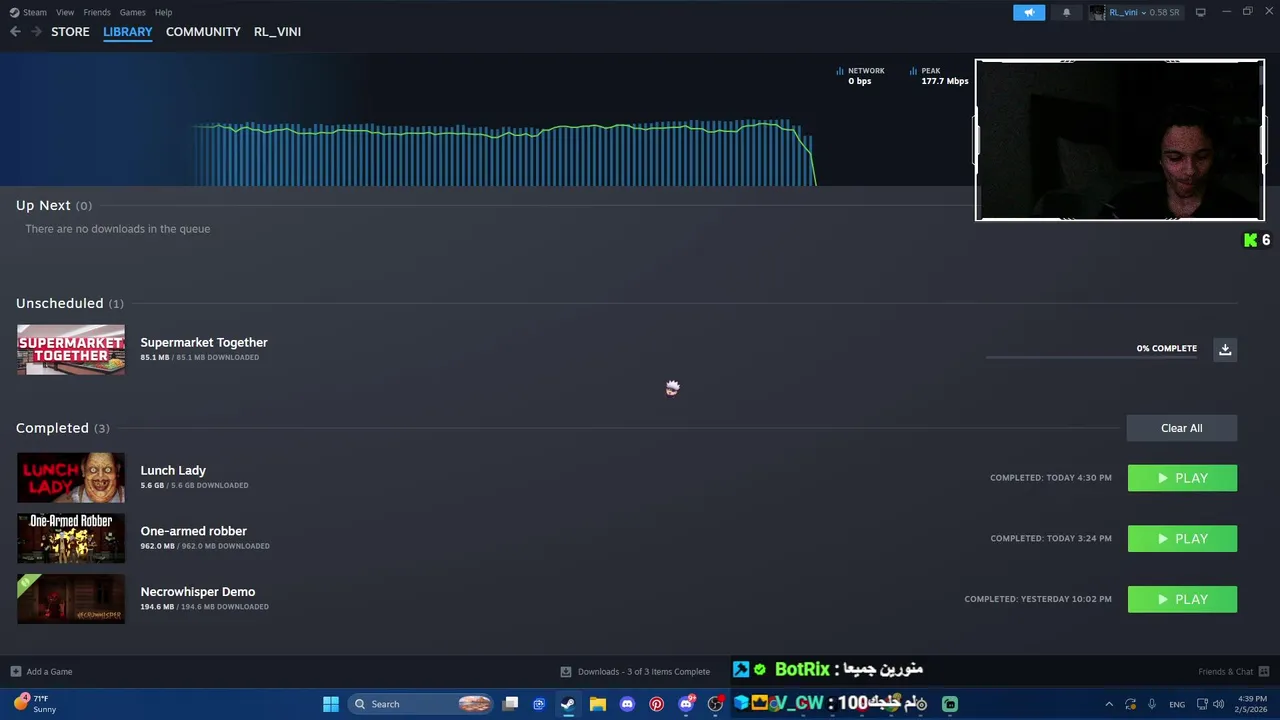
Task: Open Pinterest from the taskbar
Action: pos(656,704)
